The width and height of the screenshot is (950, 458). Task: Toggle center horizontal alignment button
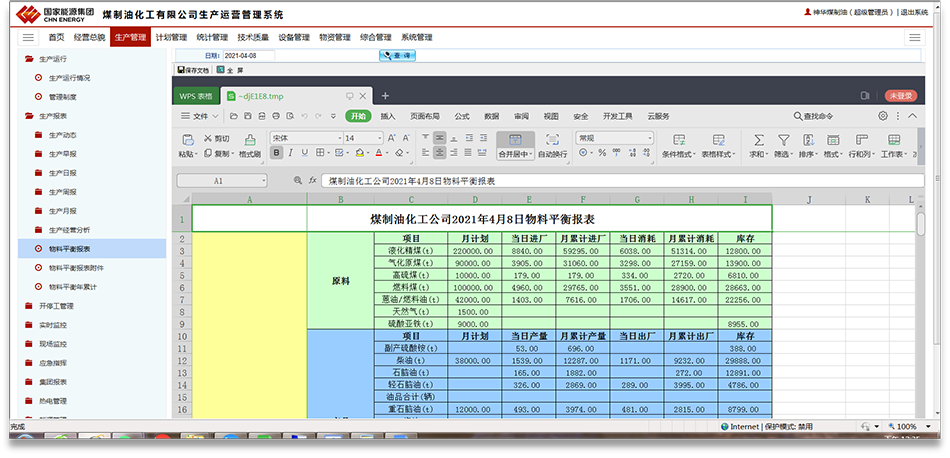tap(439, 153)
